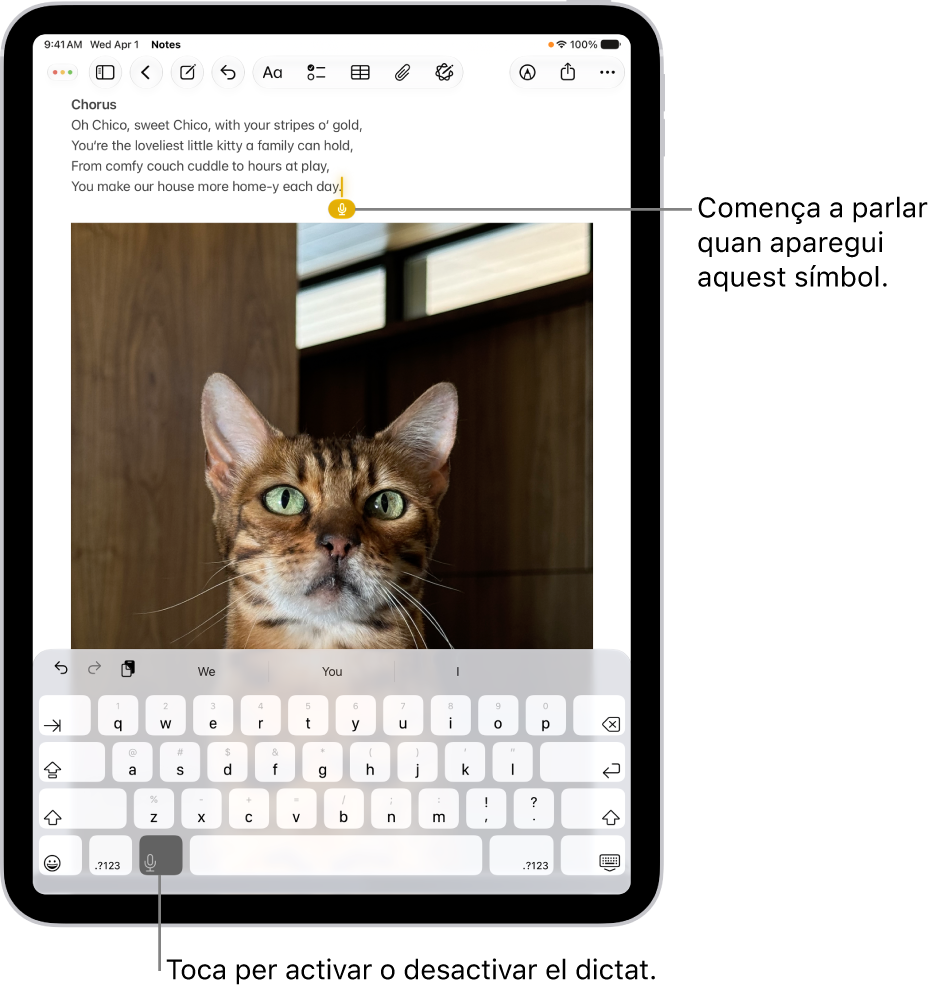Tap the cat photo in note
This screenshot has width=939, height=995.
pyautogui.click(x=332, y=436)
